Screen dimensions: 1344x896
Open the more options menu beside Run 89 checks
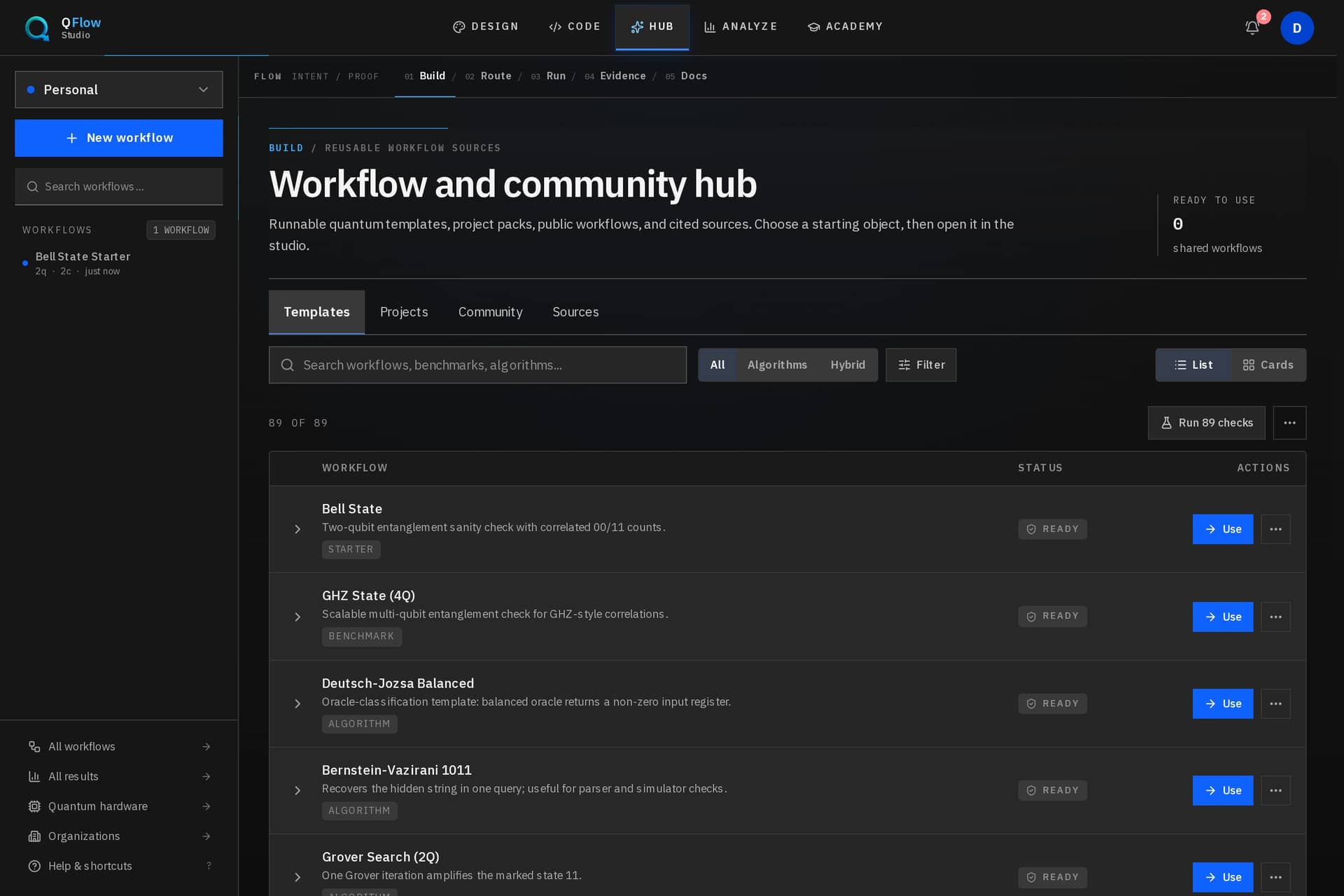click(1289, 423)
